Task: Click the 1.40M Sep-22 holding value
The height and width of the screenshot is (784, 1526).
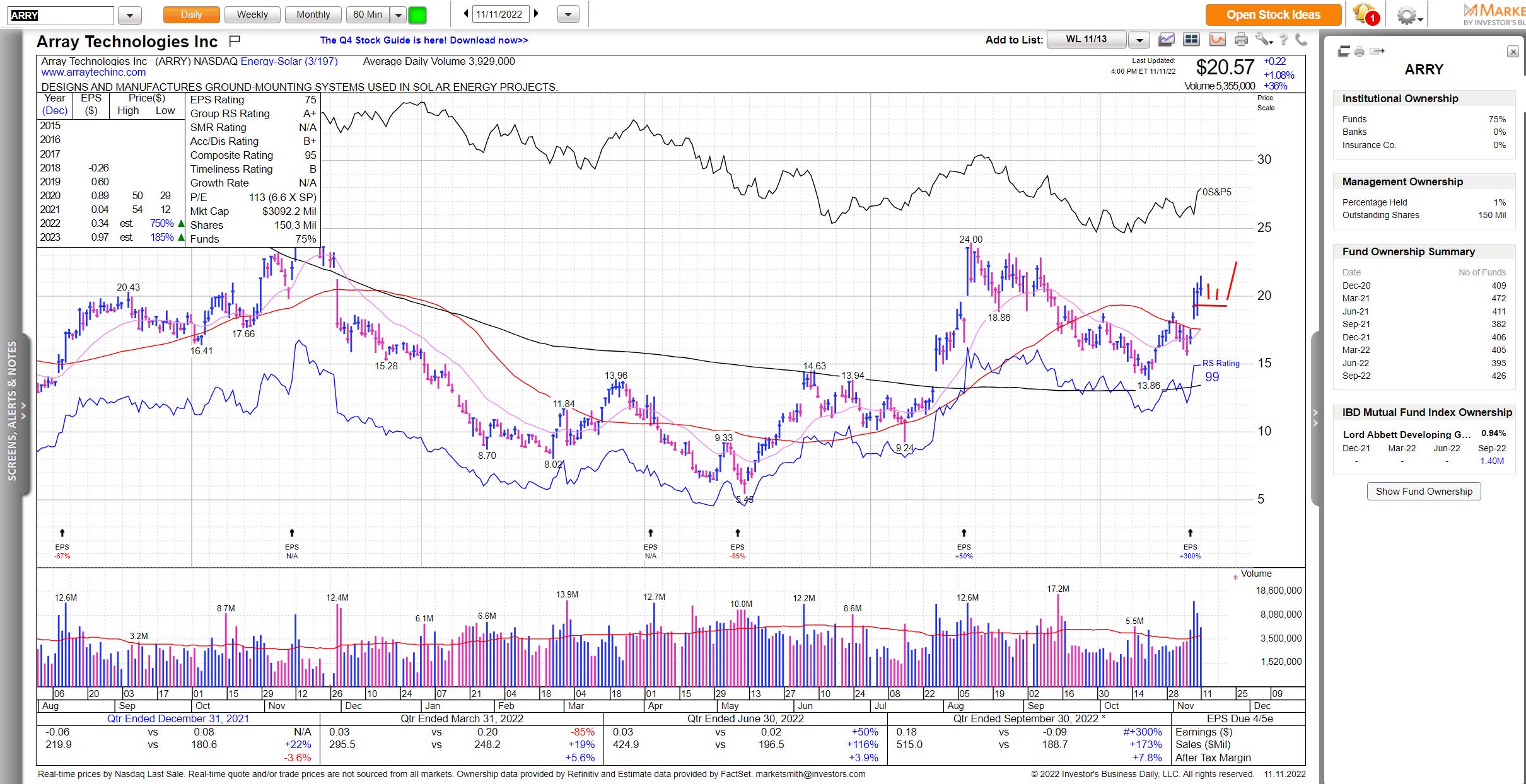Action: [1492, 461]
